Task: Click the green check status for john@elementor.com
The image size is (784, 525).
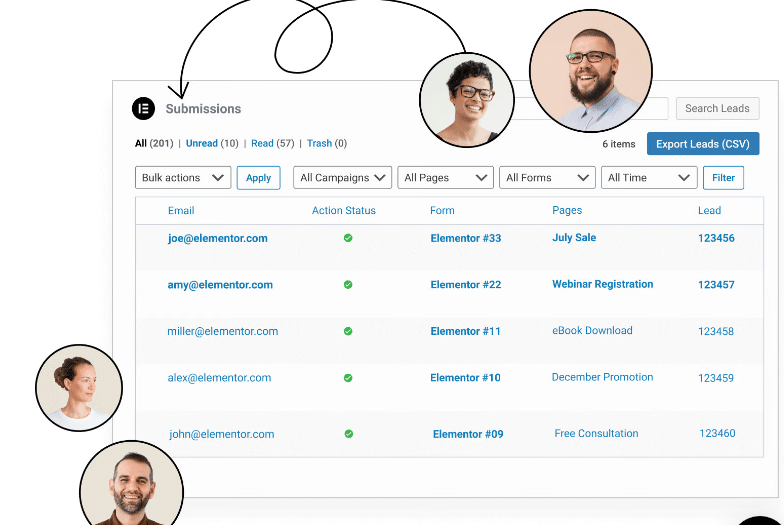Action: pyautogui.click(x=349, y=434)
